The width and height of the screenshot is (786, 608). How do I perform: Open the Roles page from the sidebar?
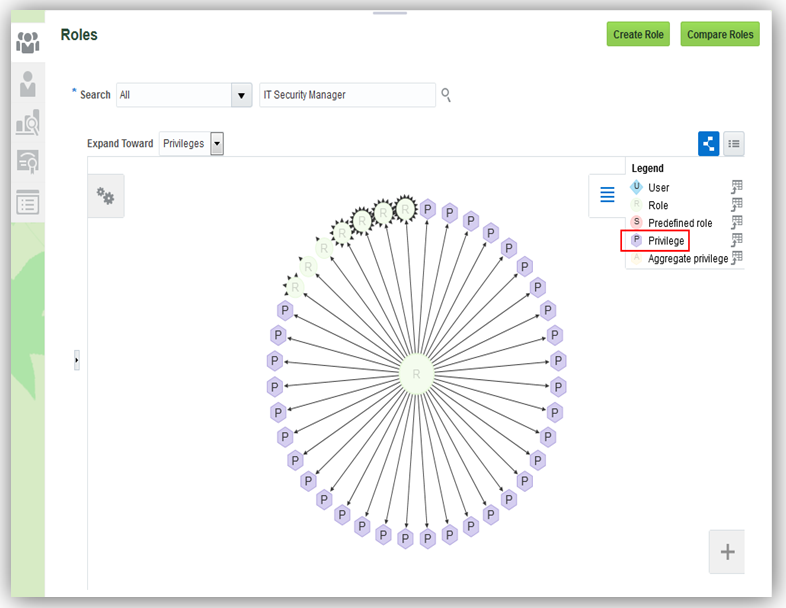coord(28,42)
